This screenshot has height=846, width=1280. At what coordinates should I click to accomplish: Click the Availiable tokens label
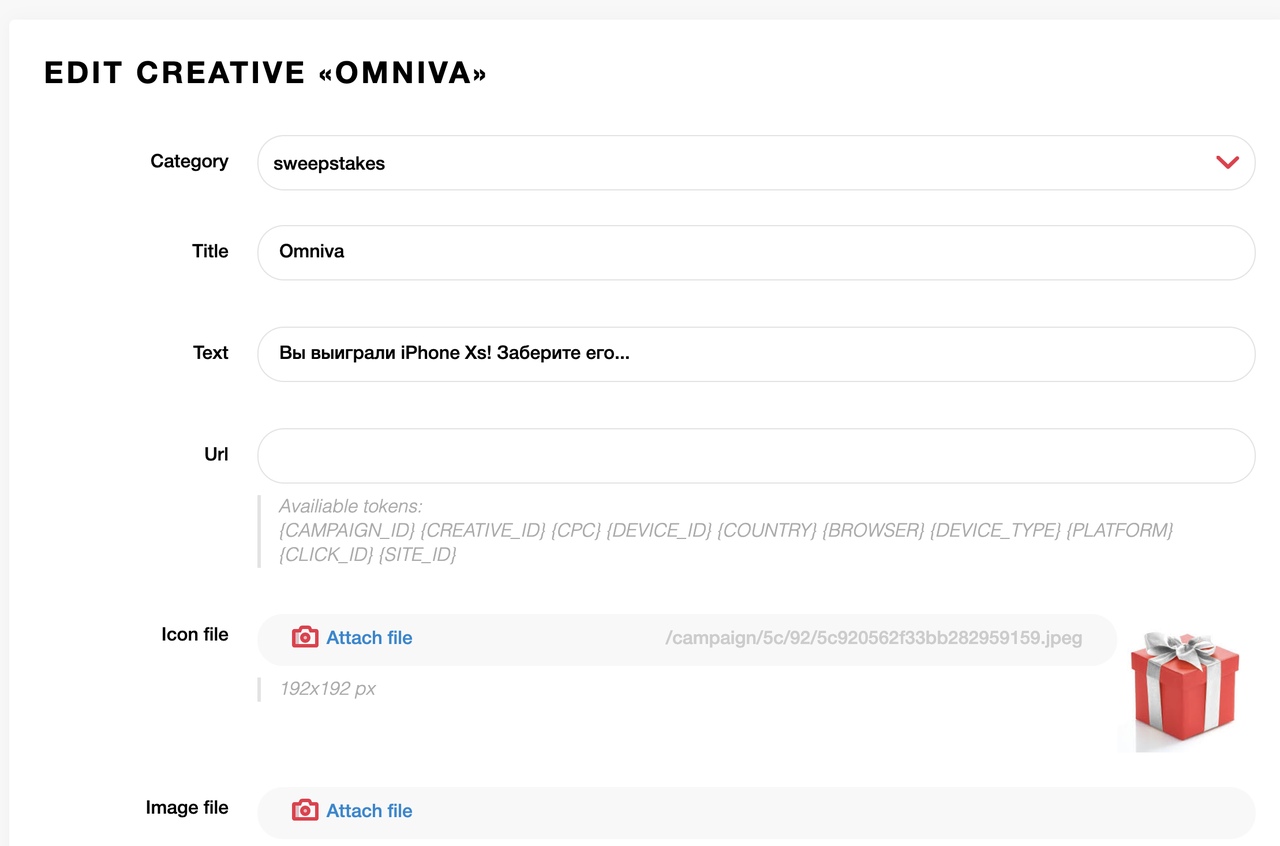(350, 506)
